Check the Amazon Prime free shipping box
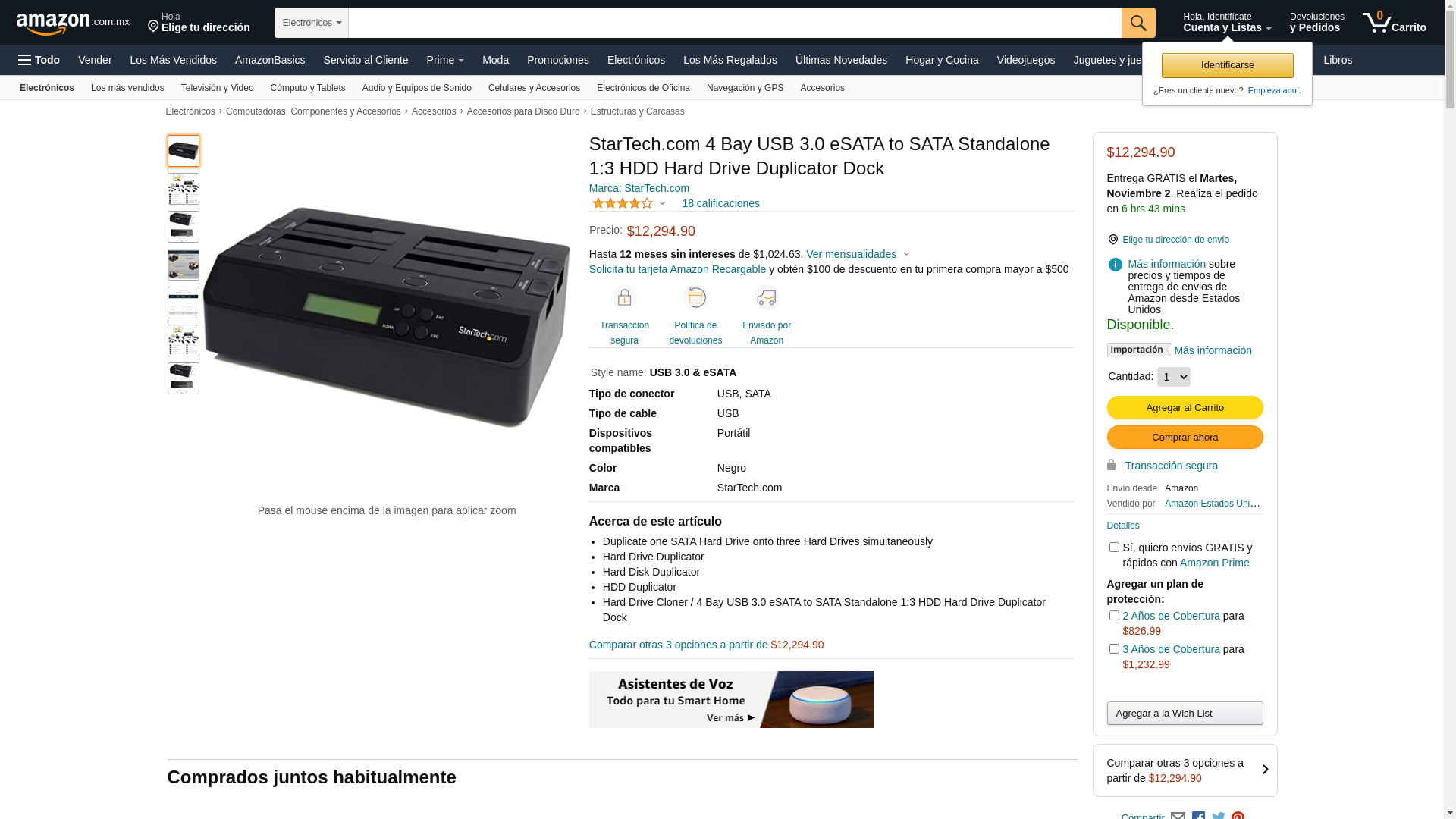 coord(1114,548)
